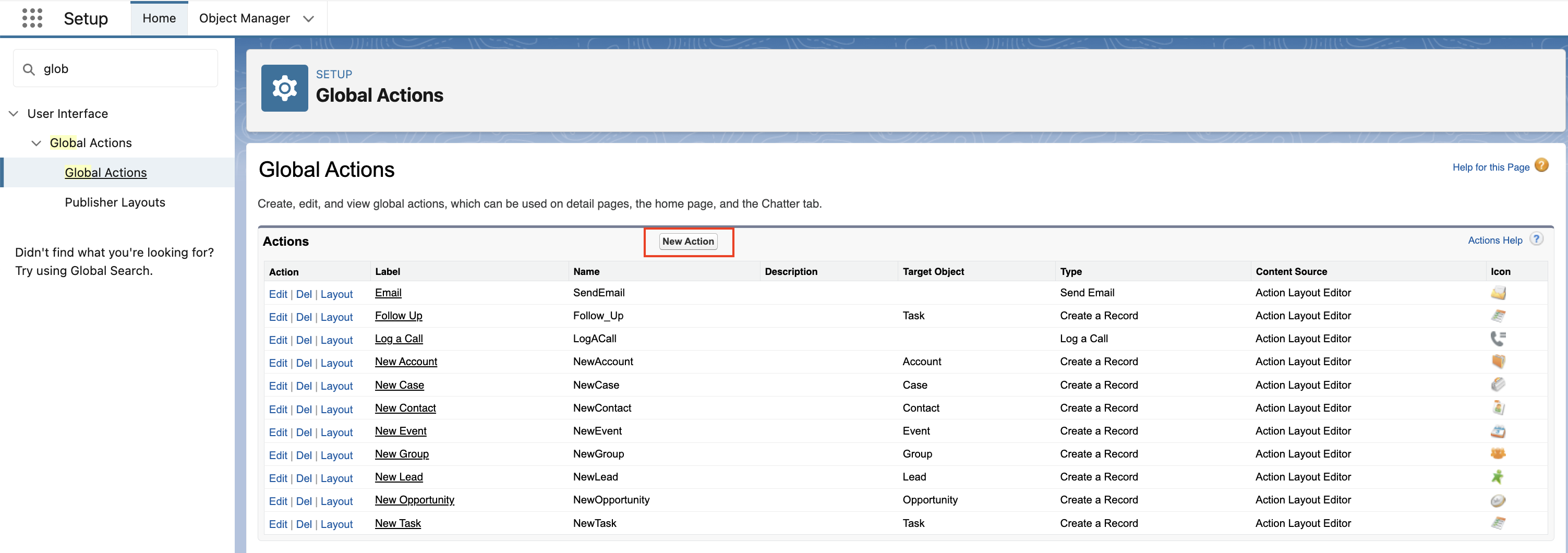Click the New Group row icon
The height and width of the screenshot is (553, 1568).
(1498, 454)
